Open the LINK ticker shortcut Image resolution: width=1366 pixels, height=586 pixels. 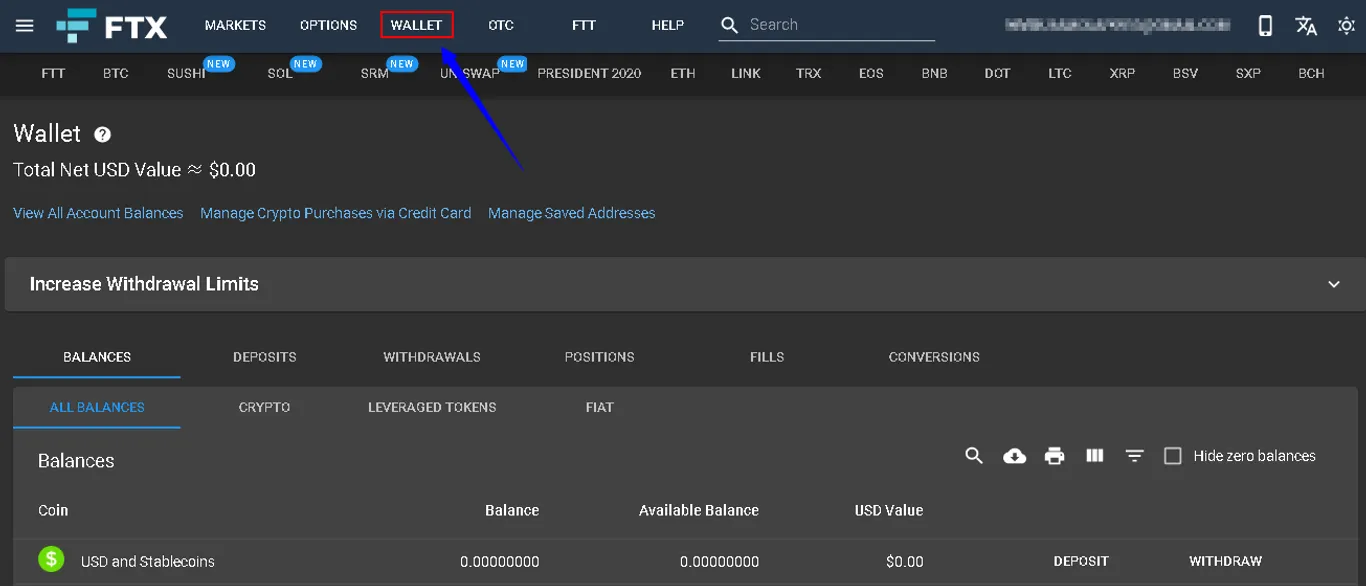pos(746,73)
